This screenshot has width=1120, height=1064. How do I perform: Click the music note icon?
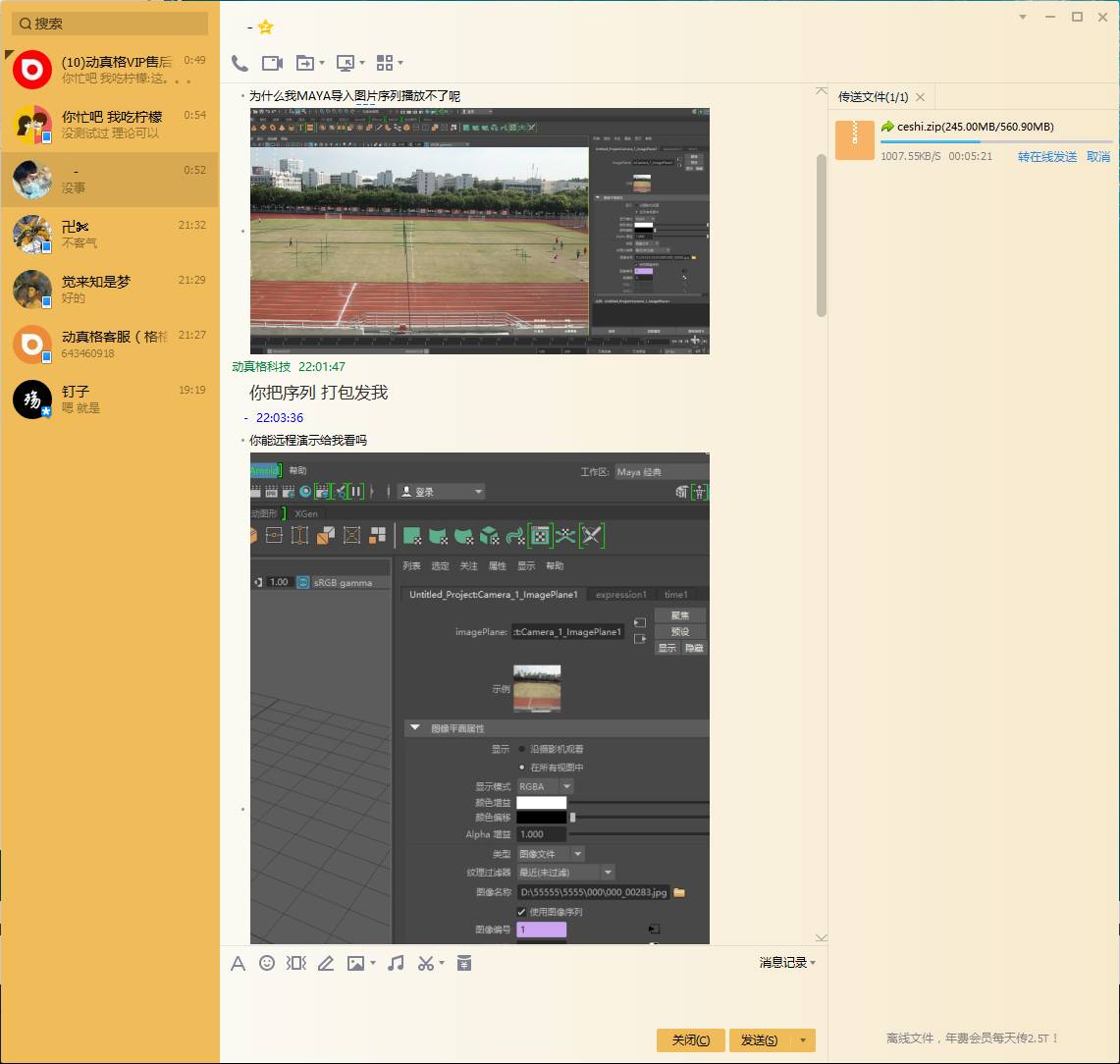pos(396,963)
